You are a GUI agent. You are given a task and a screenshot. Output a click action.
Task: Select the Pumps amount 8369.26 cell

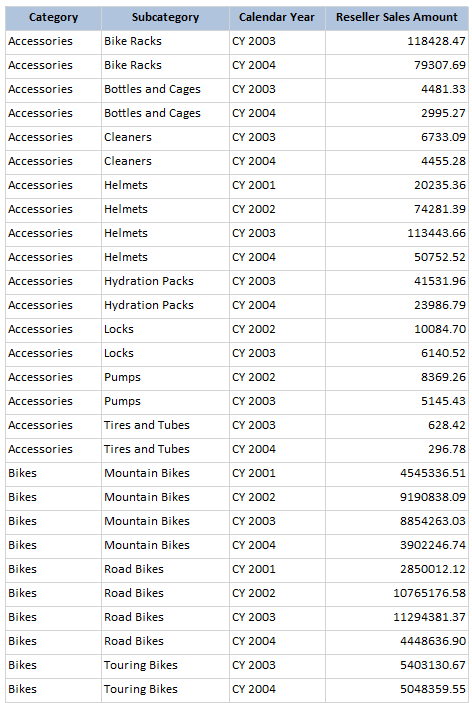coord(397,378)
